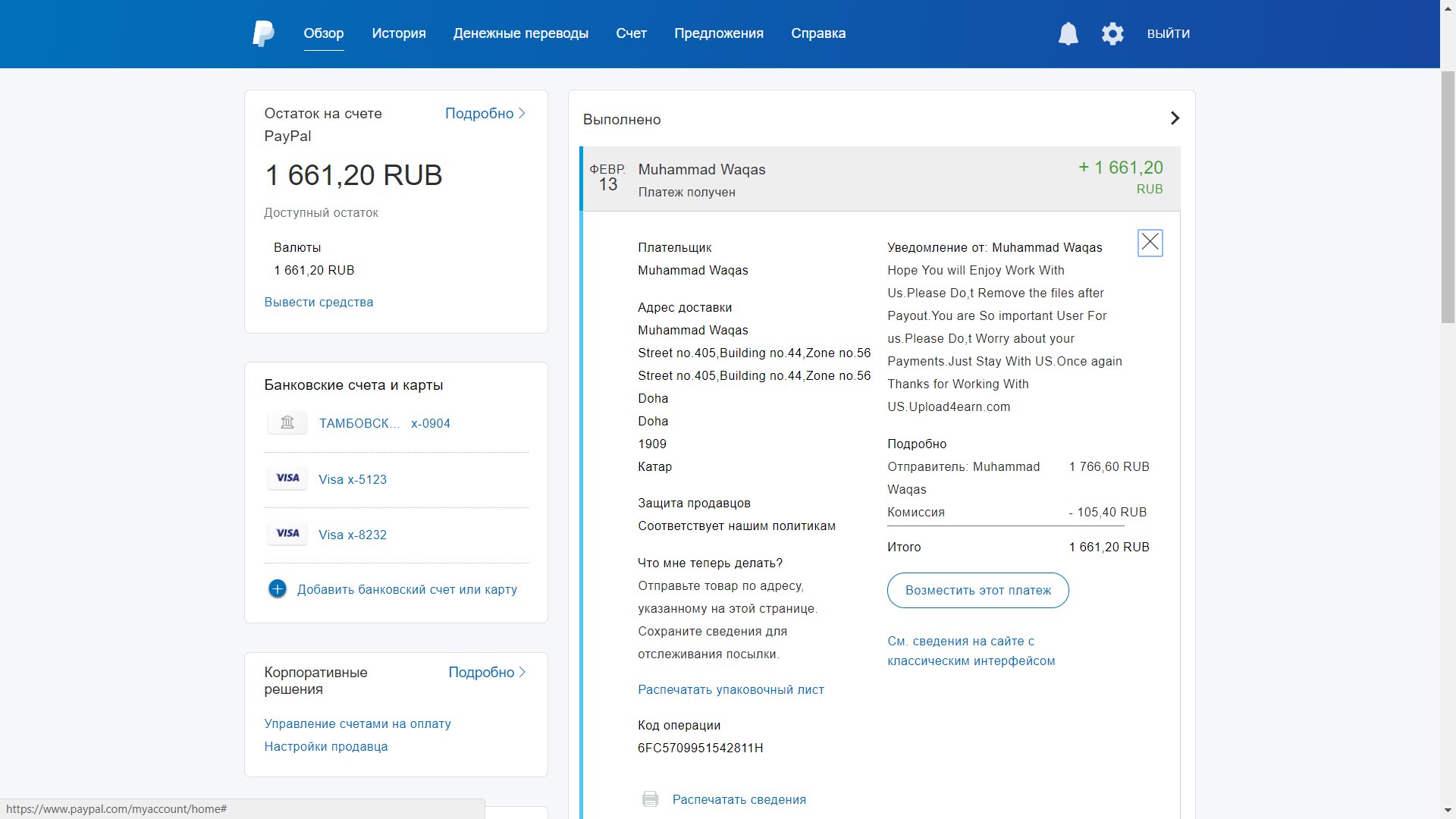The image size is (1456, 819).
Task: Open Подробно for PayPal balance
Action: (x=485, y=113)
